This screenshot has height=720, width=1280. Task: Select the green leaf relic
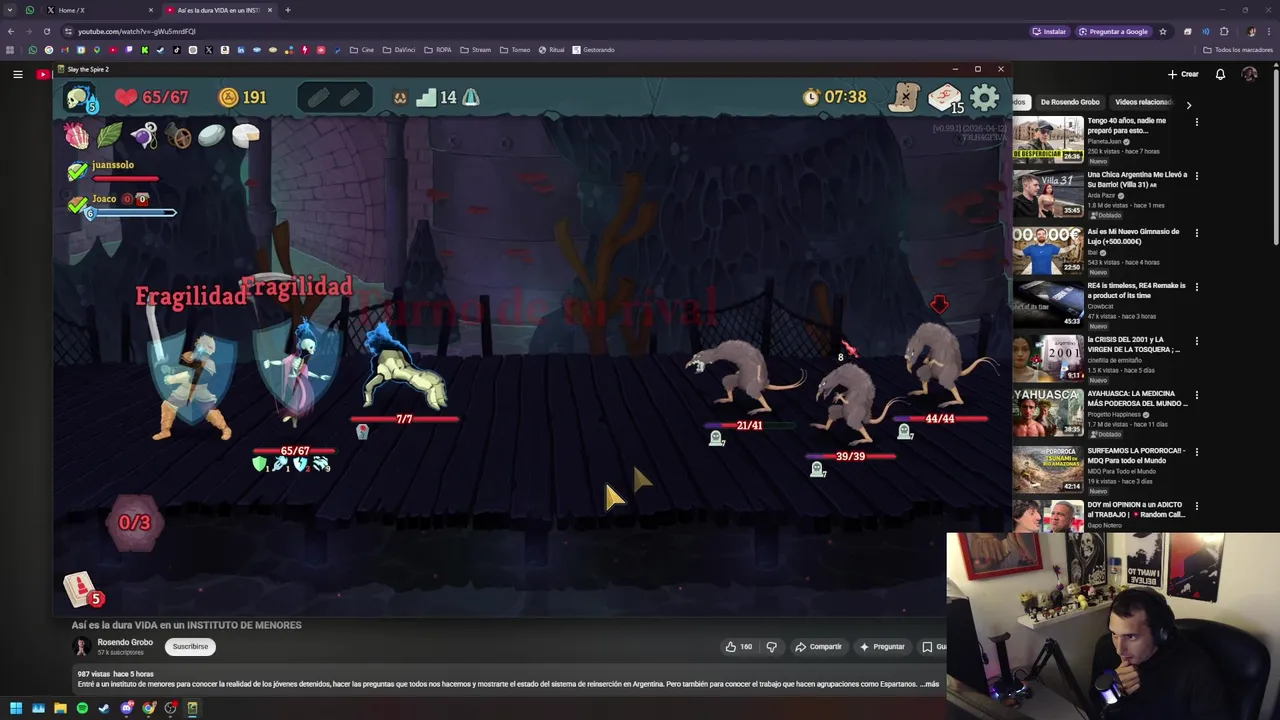[x=110, y=135]
